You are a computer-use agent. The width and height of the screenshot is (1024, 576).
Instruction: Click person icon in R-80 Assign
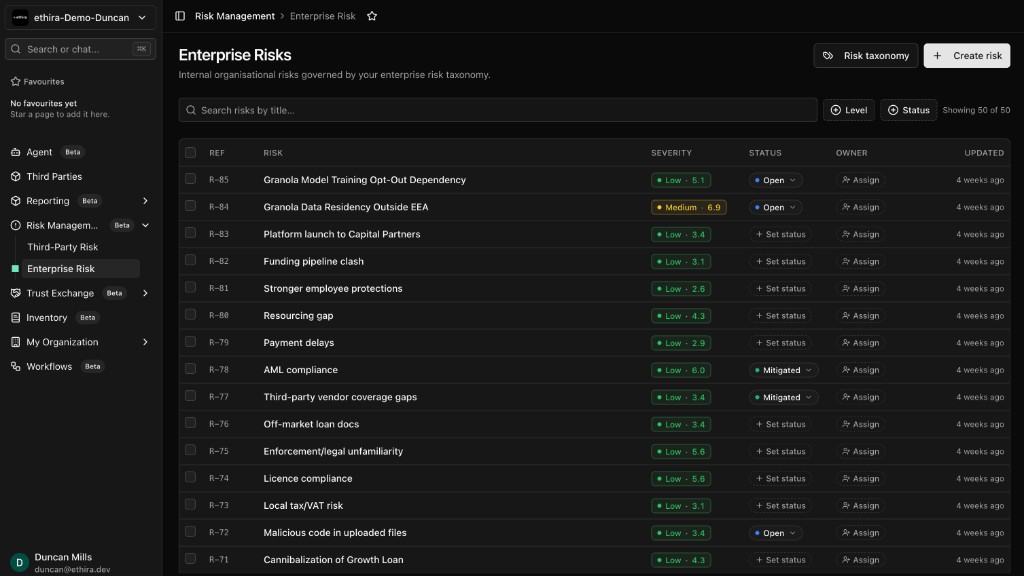tap(846, 316)
